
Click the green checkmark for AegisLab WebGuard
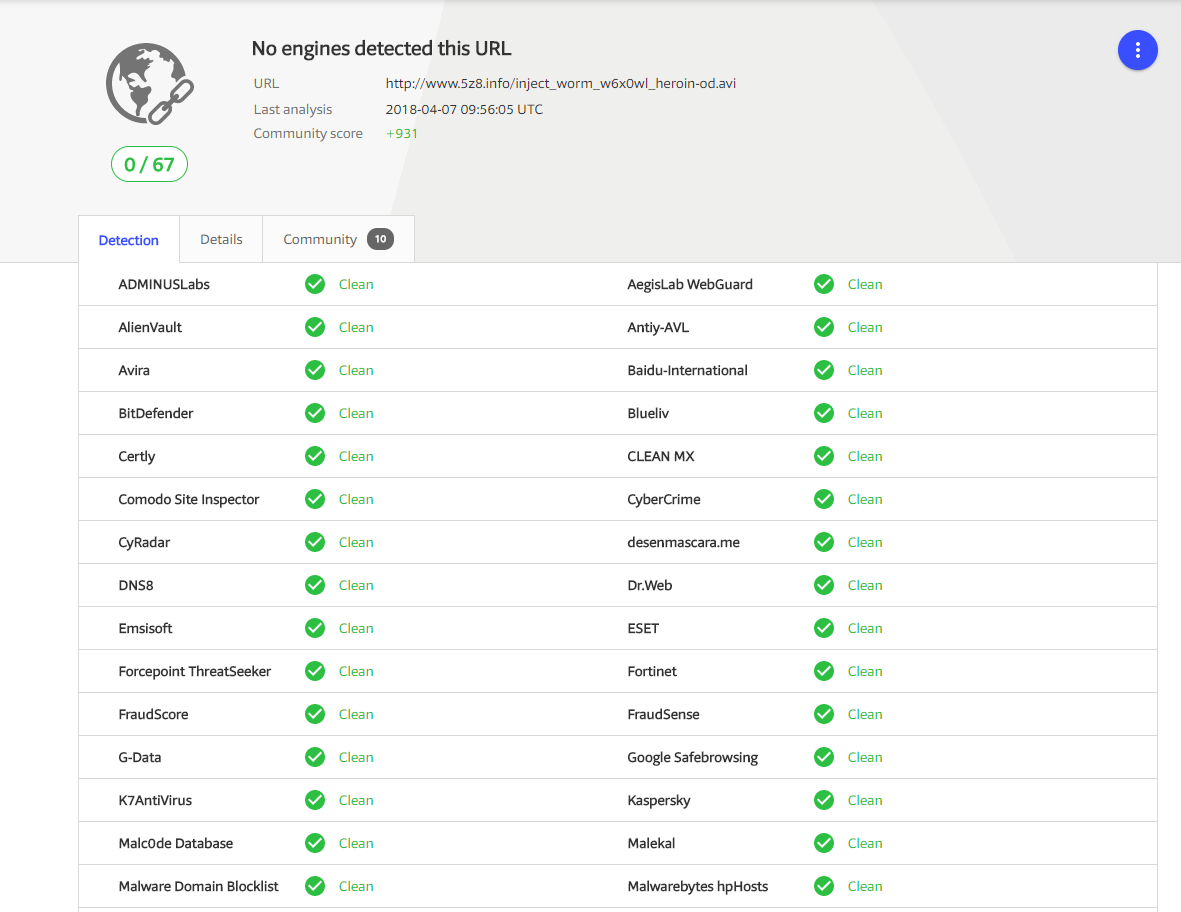click(824, 284)
